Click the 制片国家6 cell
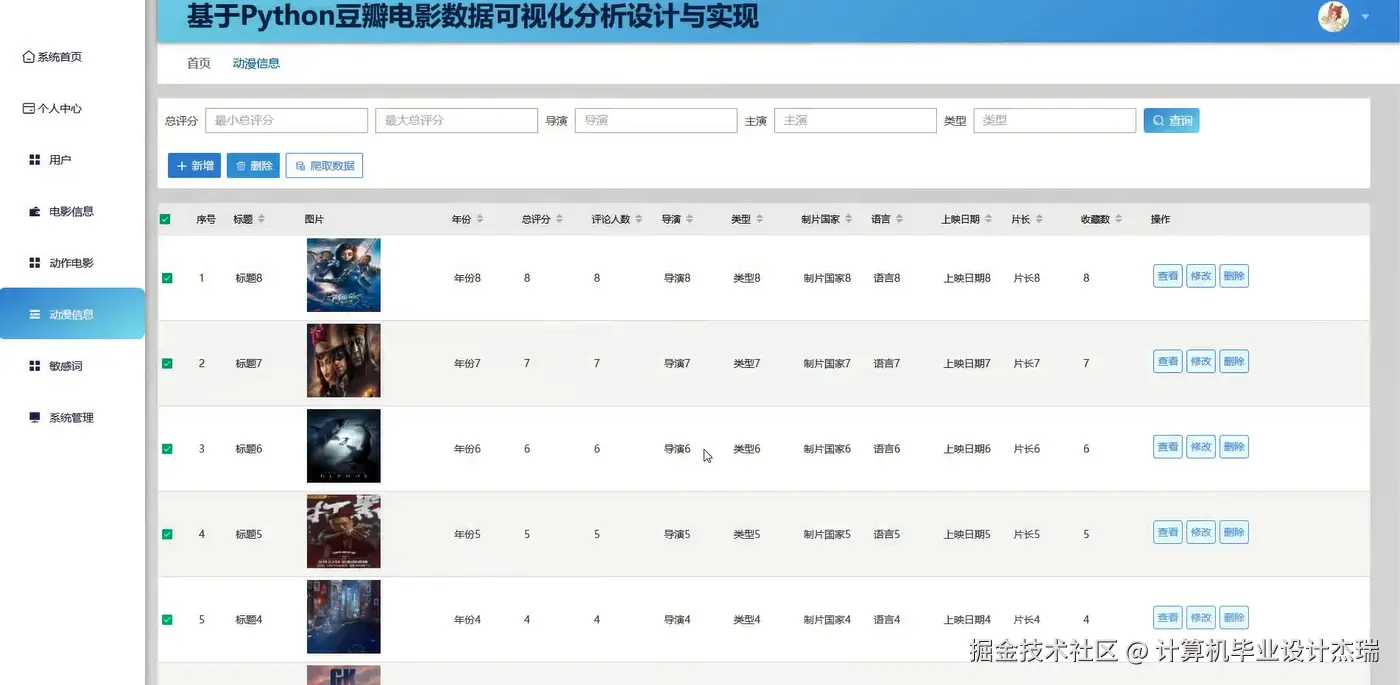 pyautogui.click(x=827, y=449)
